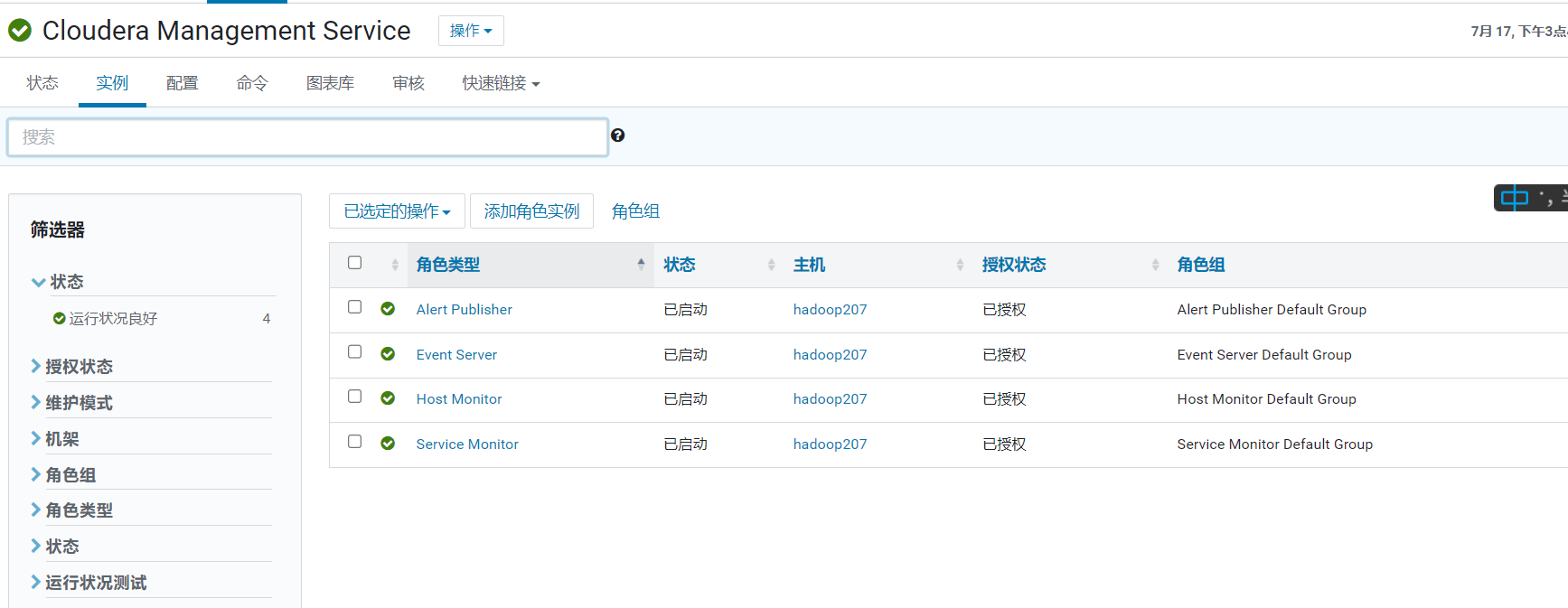
Task: Sort by the 主机 column sort arrows
Action: pos(960,265)
